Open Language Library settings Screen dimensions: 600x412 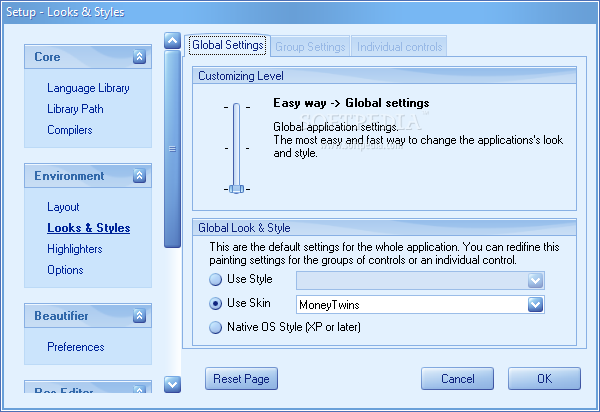click(x=88, y=88)
